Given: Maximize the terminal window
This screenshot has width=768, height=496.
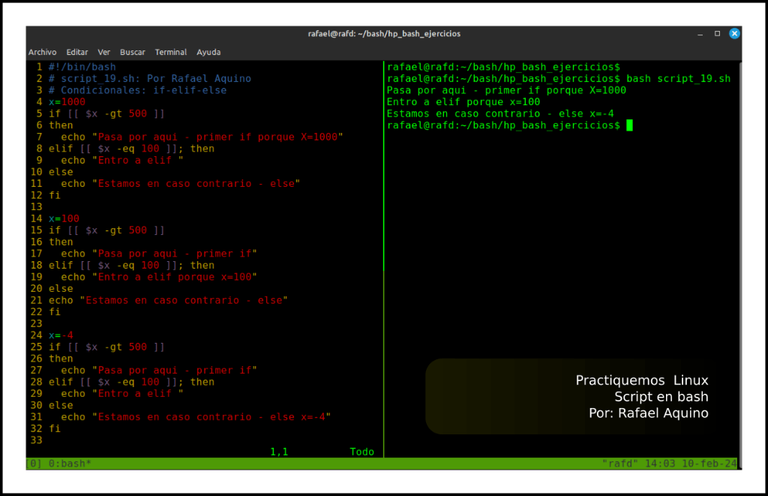Looking at the screenshot, I should (717, 33).
